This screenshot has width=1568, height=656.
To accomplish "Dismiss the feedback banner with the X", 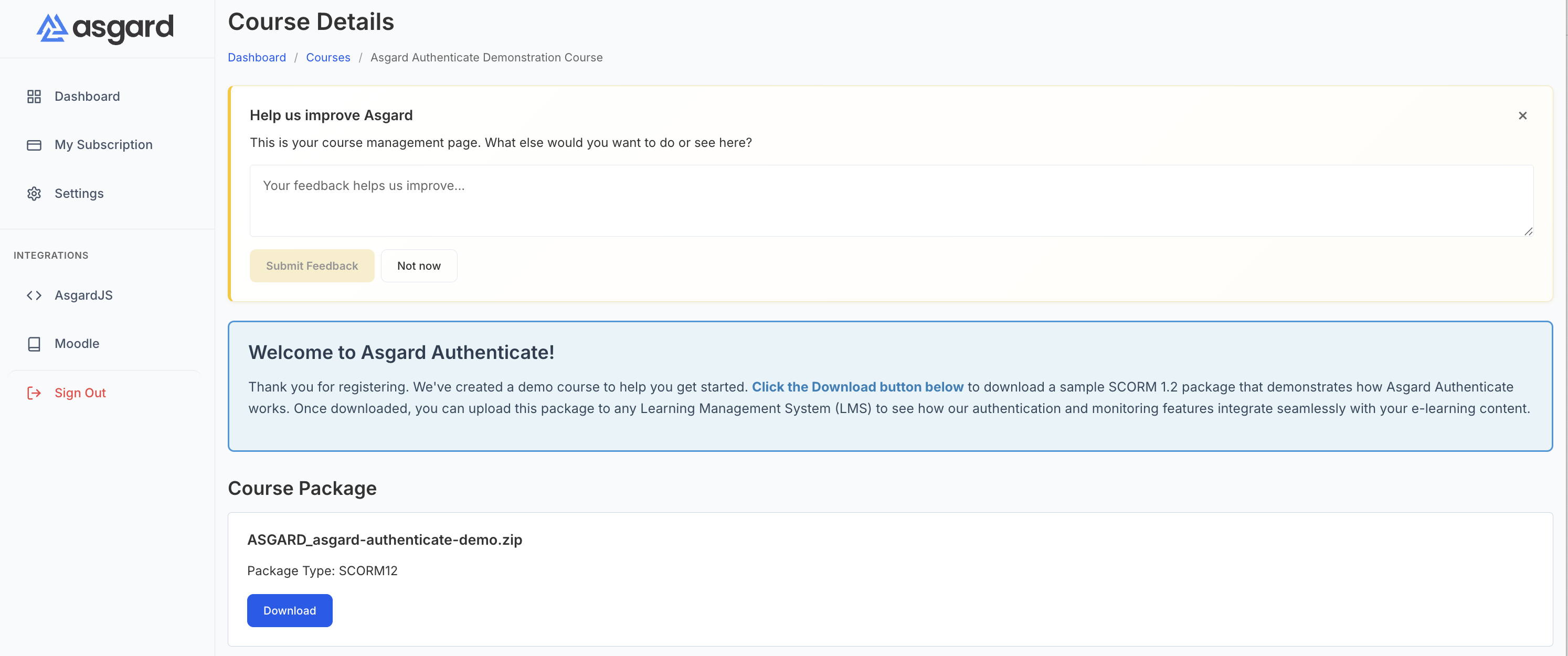I will click(1522, 115).
